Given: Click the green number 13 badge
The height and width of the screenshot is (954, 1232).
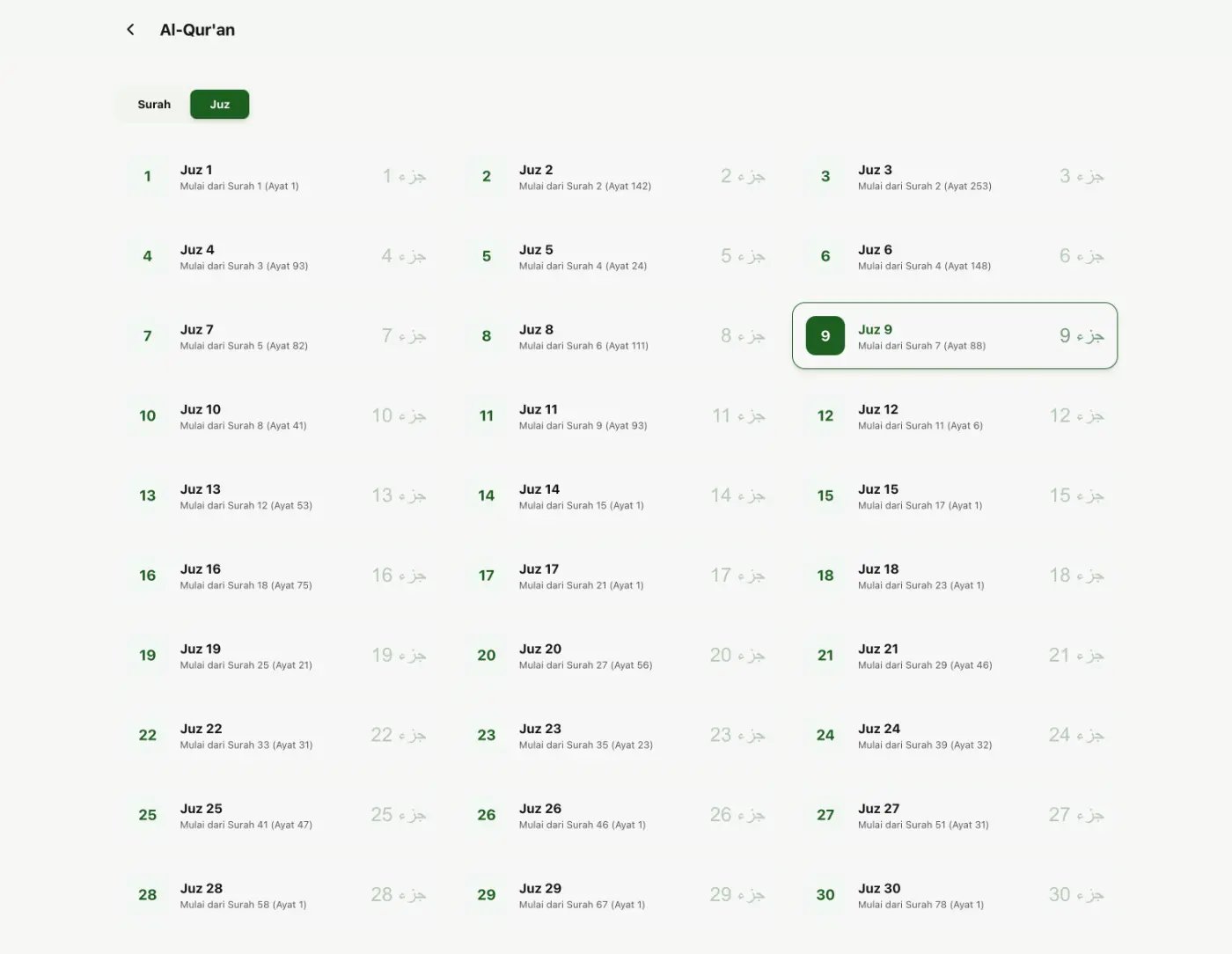Looking at the screenshot, I should click(x=148, y=496).
